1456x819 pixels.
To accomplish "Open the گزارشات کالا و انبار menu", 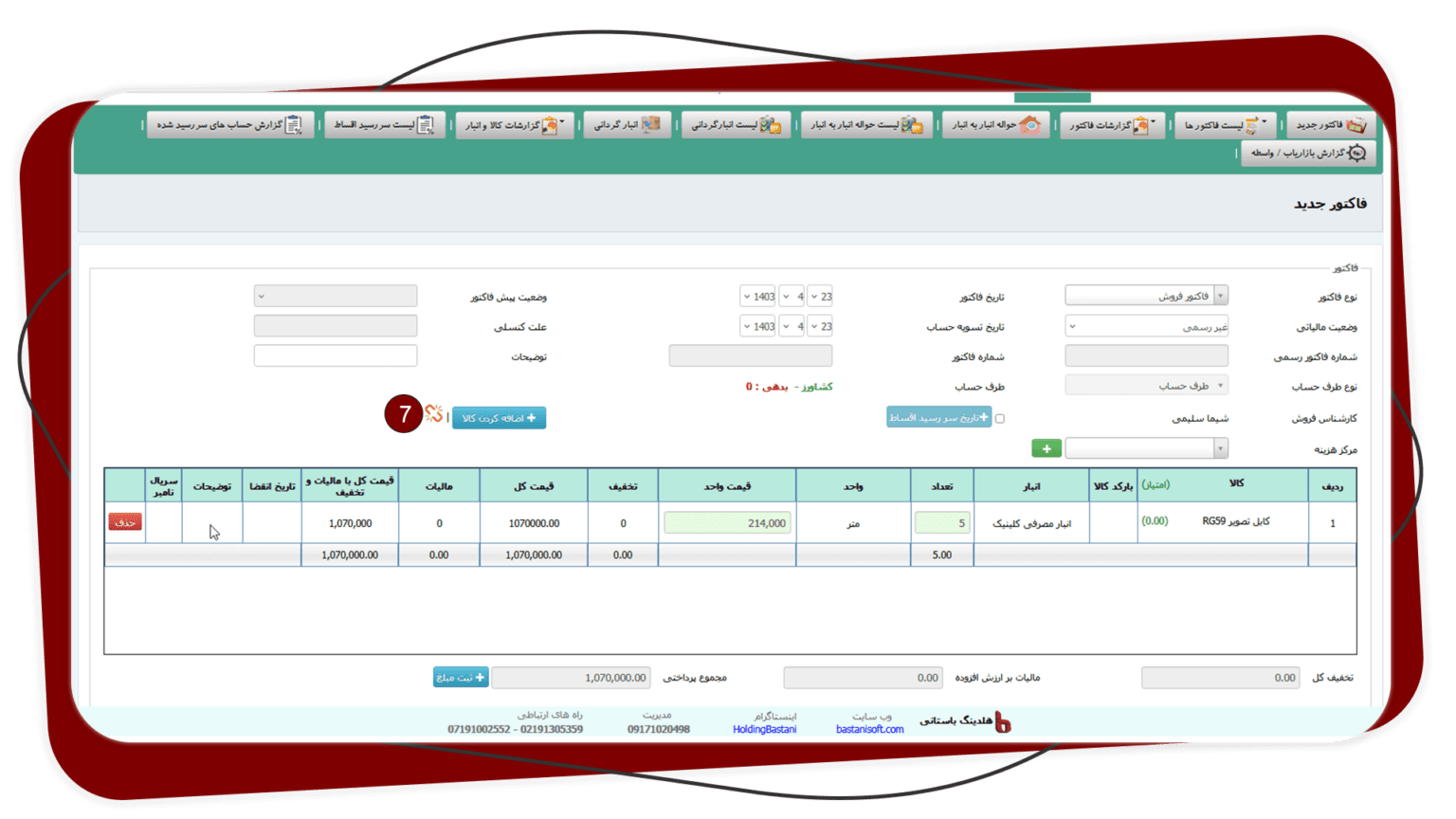I will (514, 125).
